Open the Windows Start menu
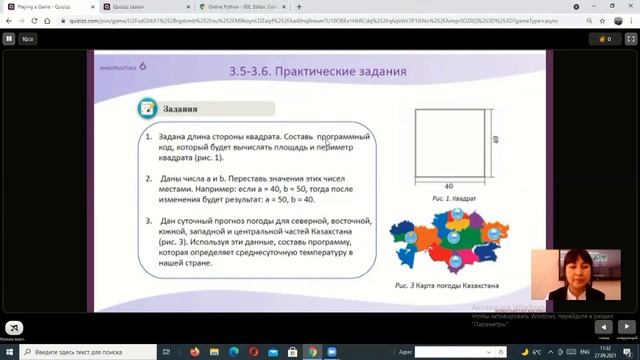This screenshot has width=640, height=360. [9, 352]
